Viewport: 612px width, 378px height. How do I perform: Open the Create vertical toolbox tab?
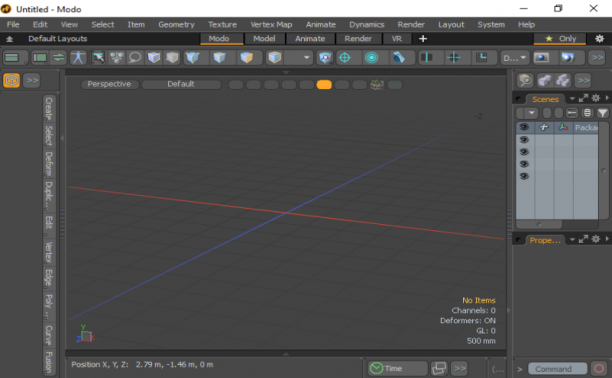[x=49, y=108]
